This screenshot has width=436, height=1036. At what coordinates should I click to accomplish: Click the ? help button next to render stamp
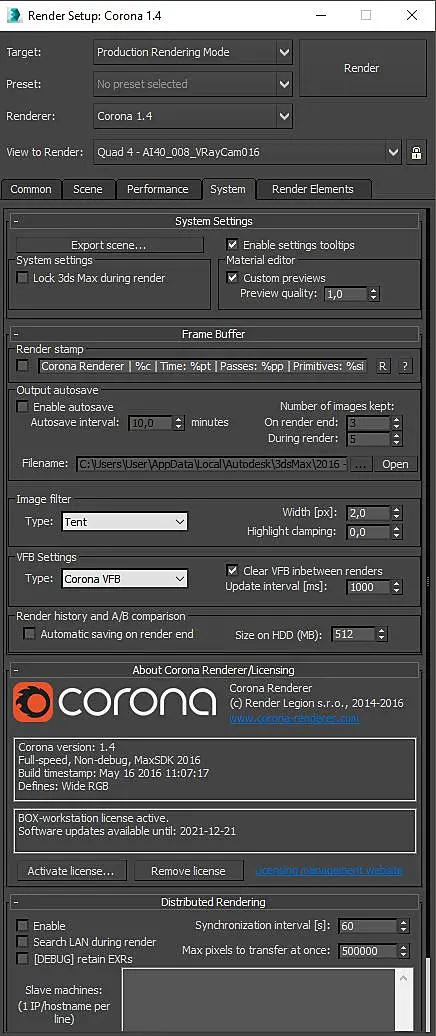pyautogui.click(x=405, y=366)
